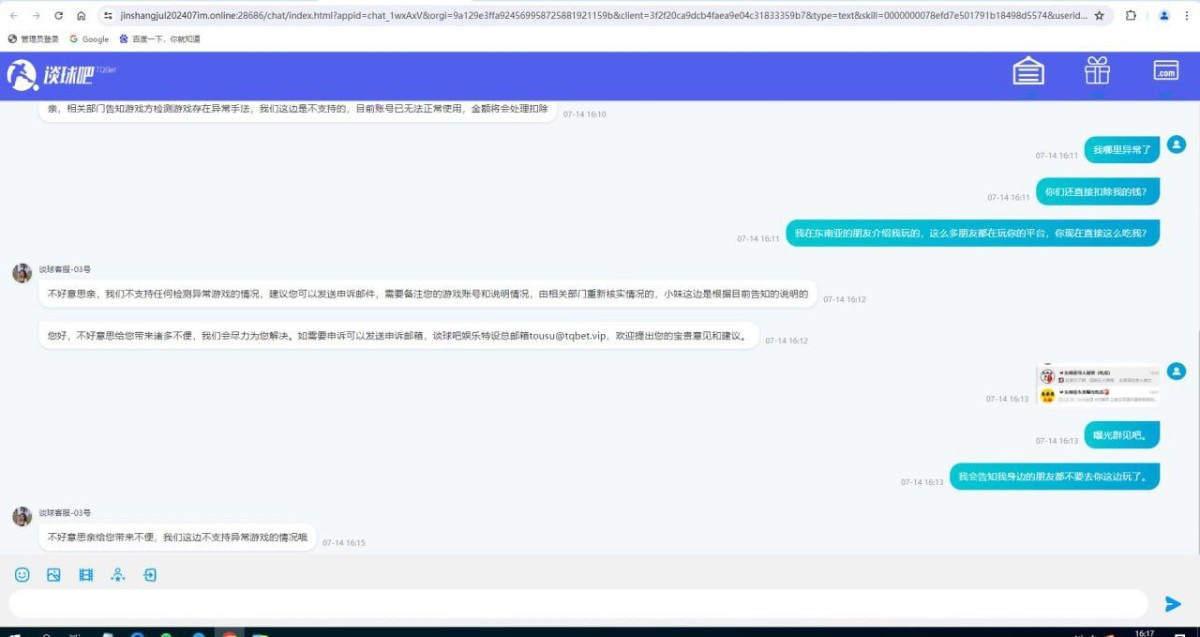This screenshot has height=637, width=1200.
Task: Open the browser extensions puzzle icon
Action: click(1130, 17)
